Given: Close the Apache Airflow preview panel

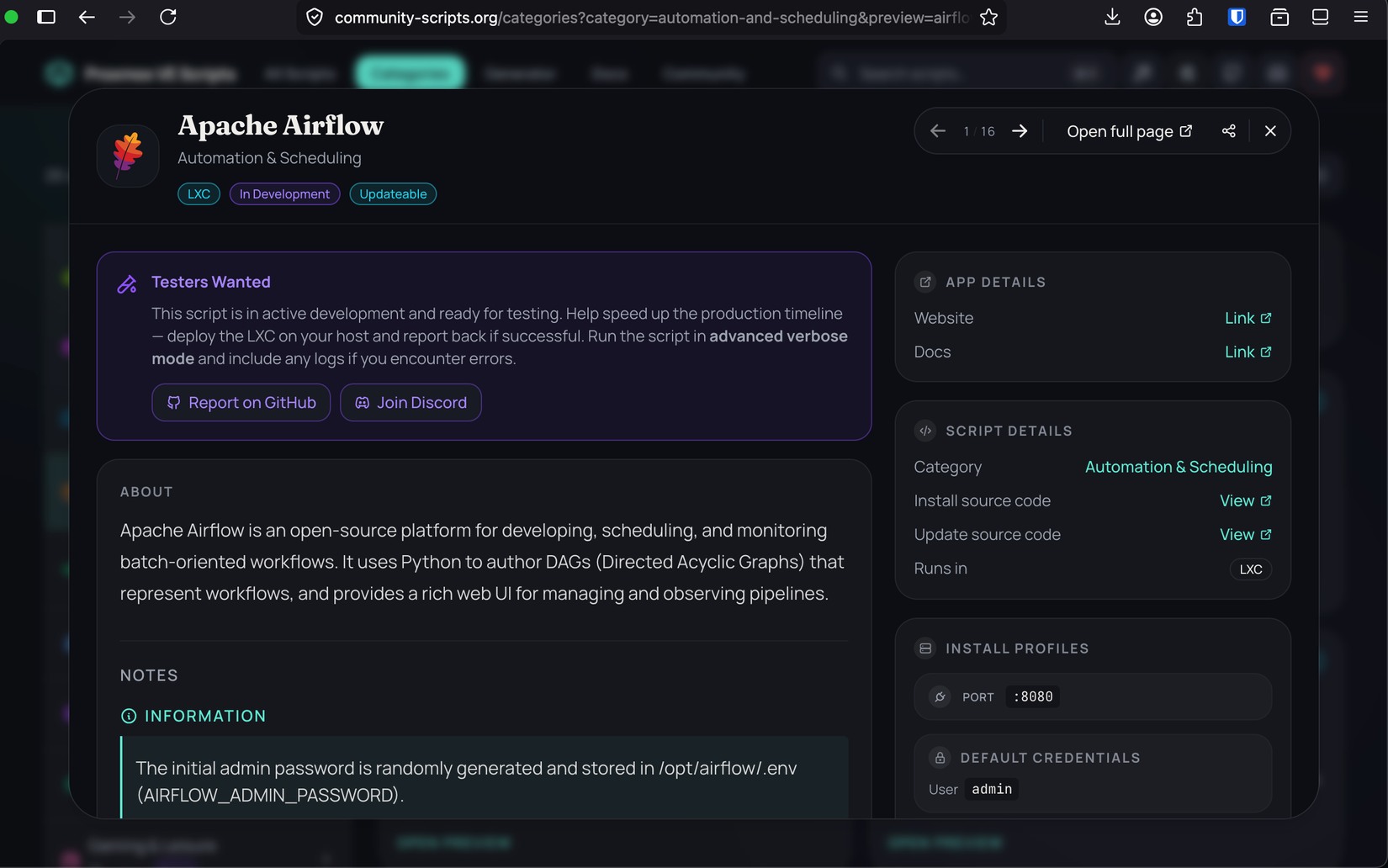Looking at the screenshot, I should (x=1270, y=131).
